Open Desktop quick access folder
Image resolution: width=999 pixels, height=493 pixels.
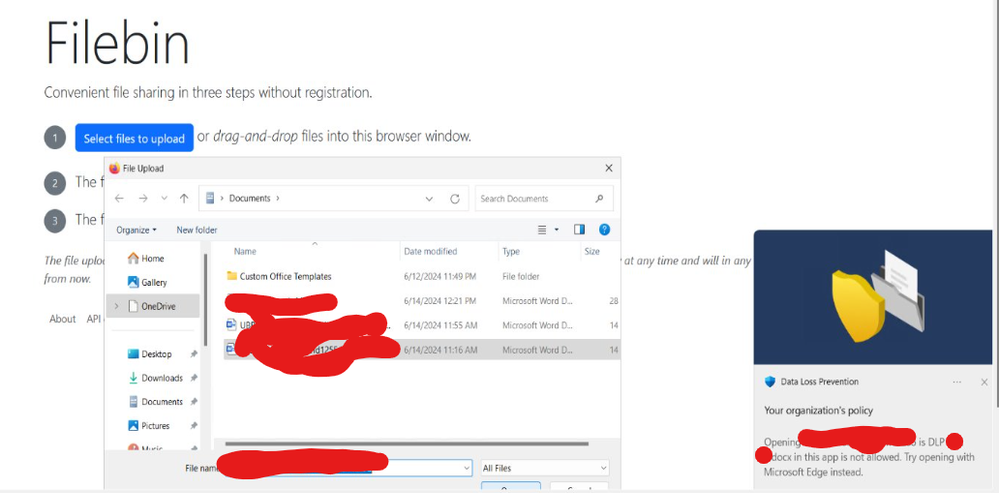(157, 354)
